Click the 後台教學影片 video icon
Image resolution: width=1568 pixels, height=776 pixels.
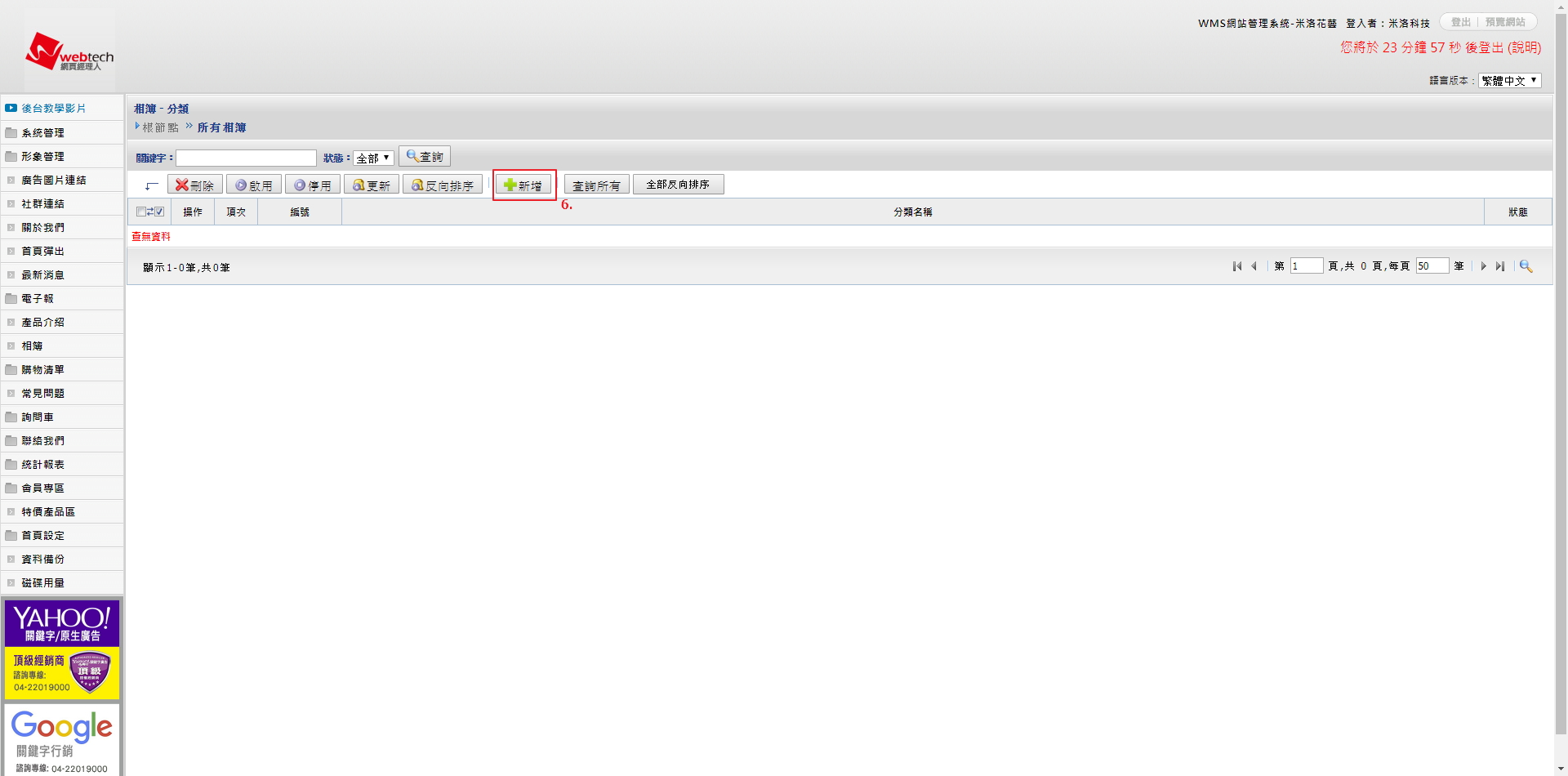pyautogui.click(x=11, y=108)
